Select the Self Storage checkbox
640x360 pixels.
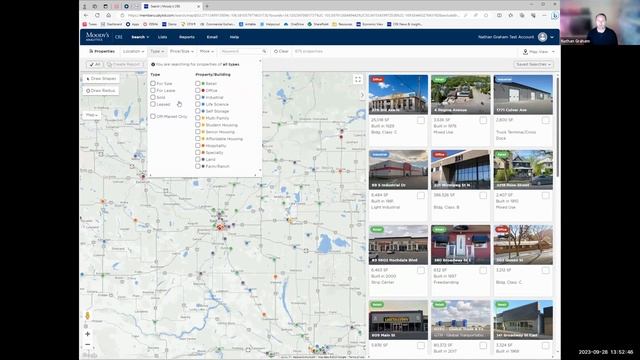point(198,111)
